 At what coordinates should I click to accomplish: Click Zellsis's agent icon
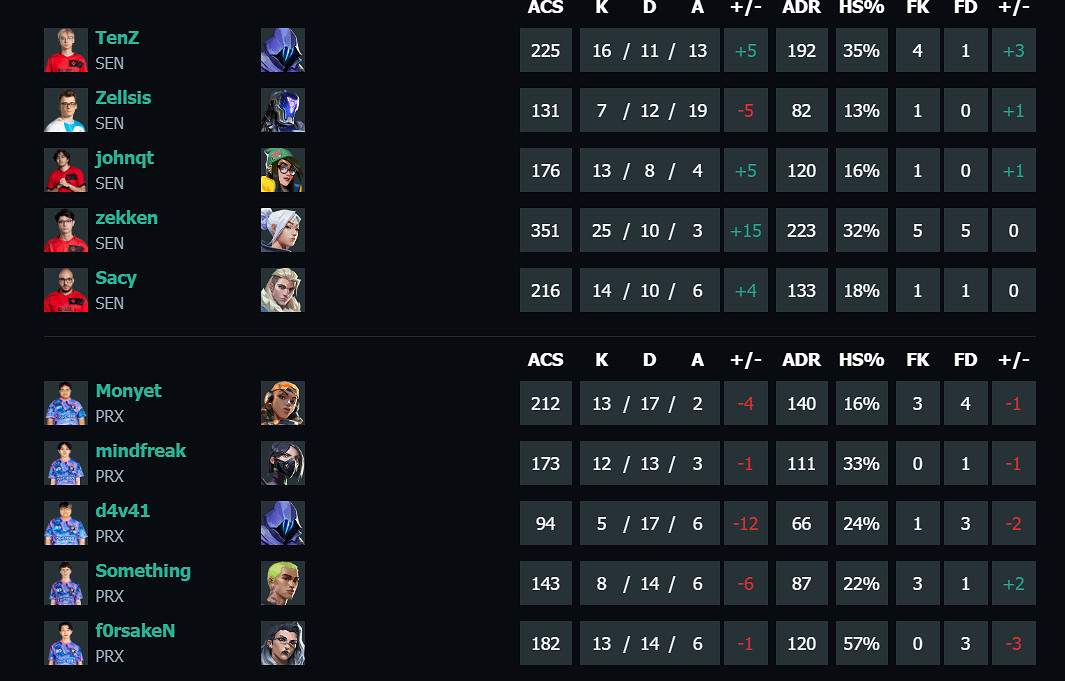click(x=282, y=110)
